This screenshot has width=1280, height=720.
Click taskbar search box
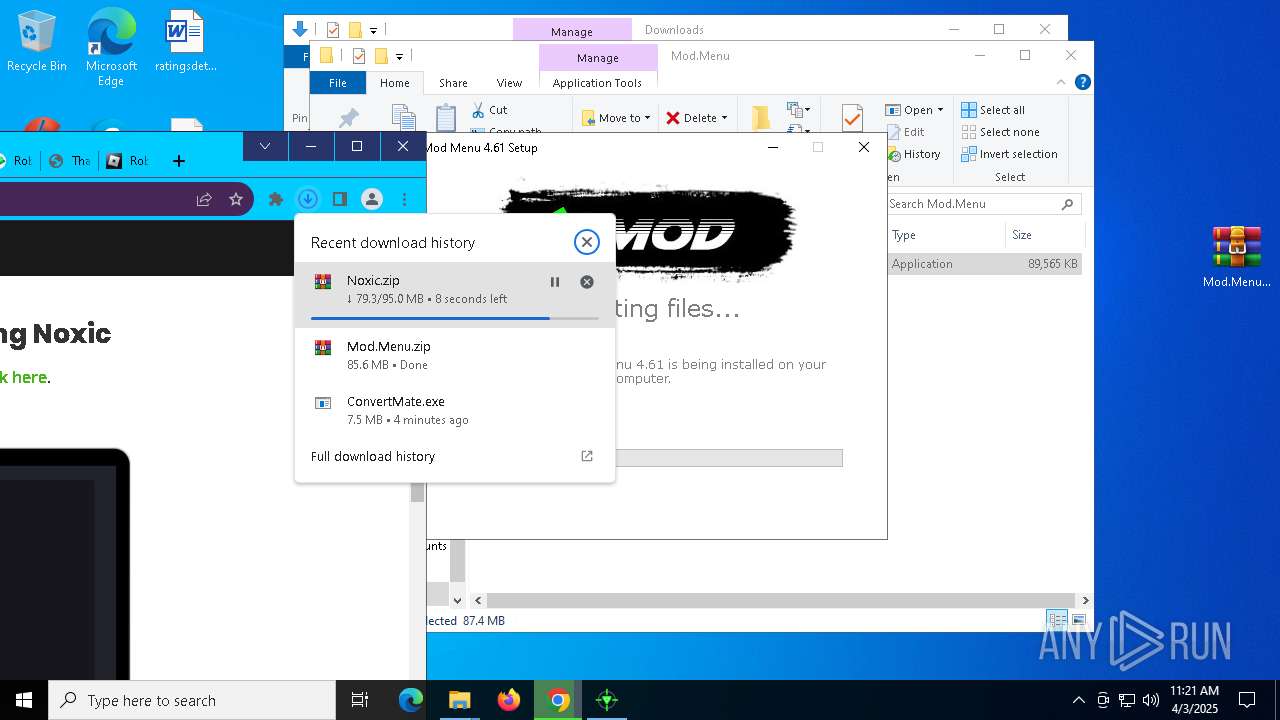coord(192,700)
